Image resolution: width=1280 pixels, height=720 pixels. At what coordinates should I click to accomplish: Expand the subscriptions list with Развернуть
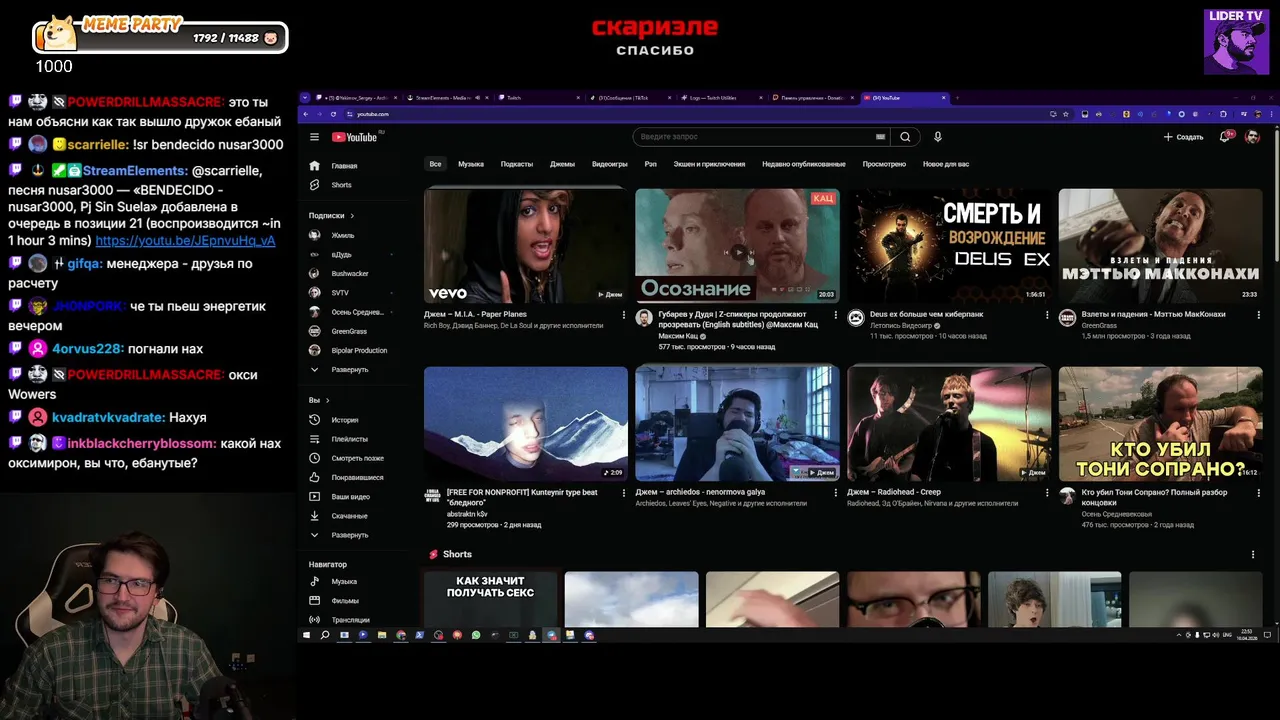point(349,369)
